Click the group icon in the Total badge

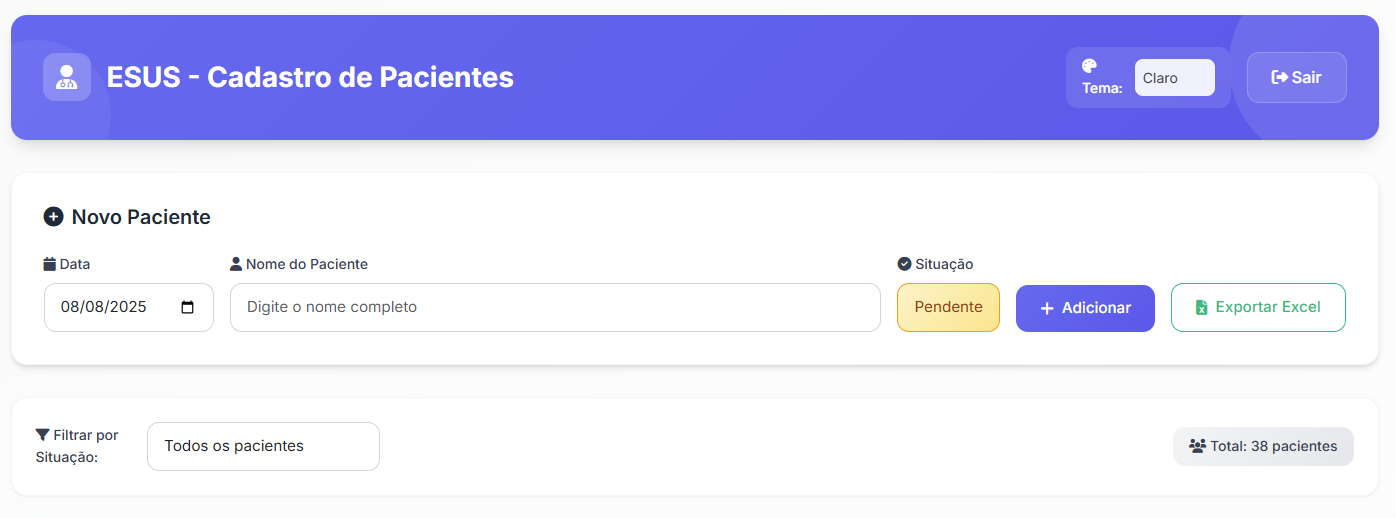[x=1197, y=446]
